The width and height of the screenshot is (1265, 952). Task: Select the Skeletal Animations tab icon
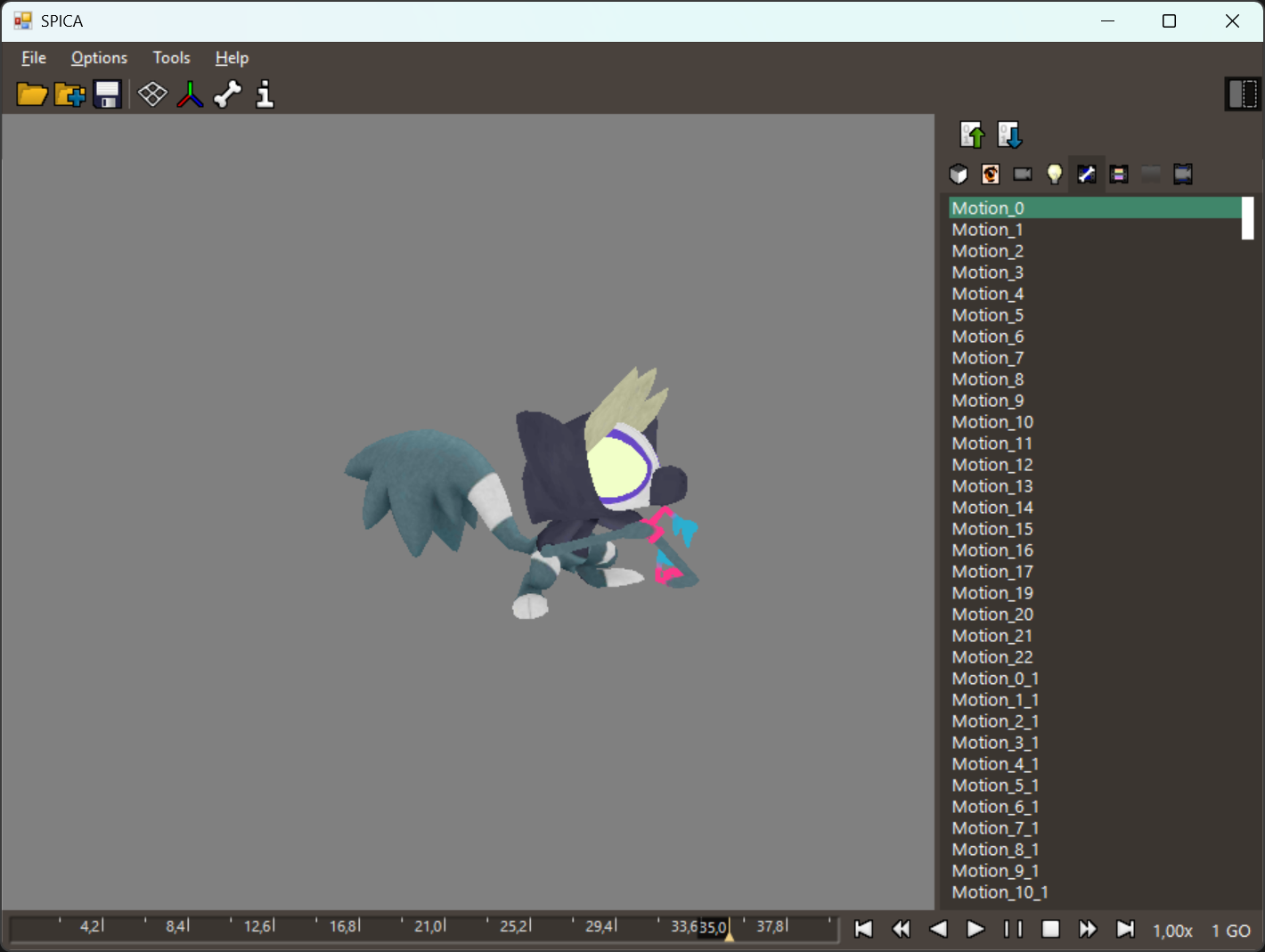[x=1087, y=174]
